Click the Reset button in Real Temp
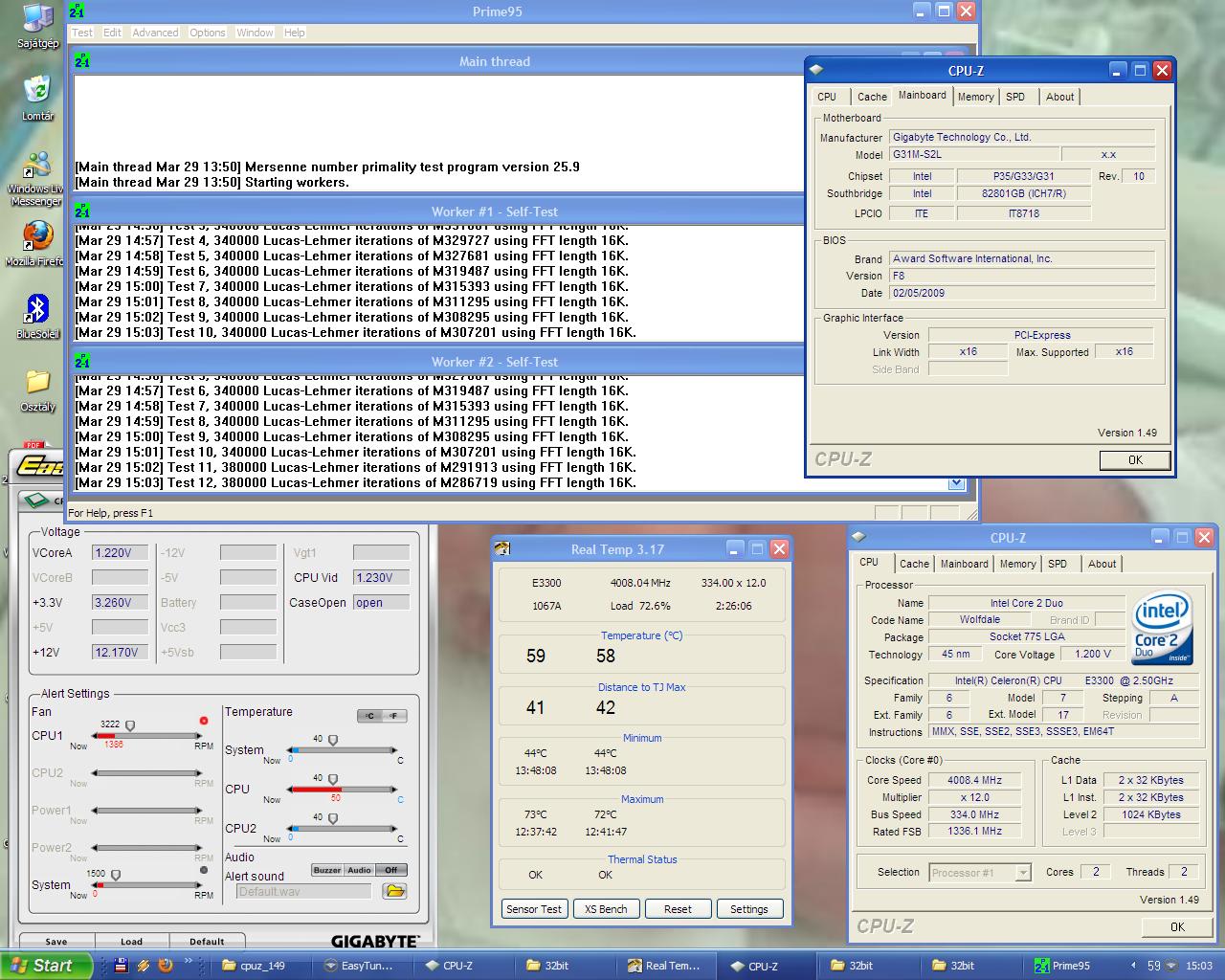Image resolution: width=1225 pixels, height=980 pixels. (x=678, y=909)
